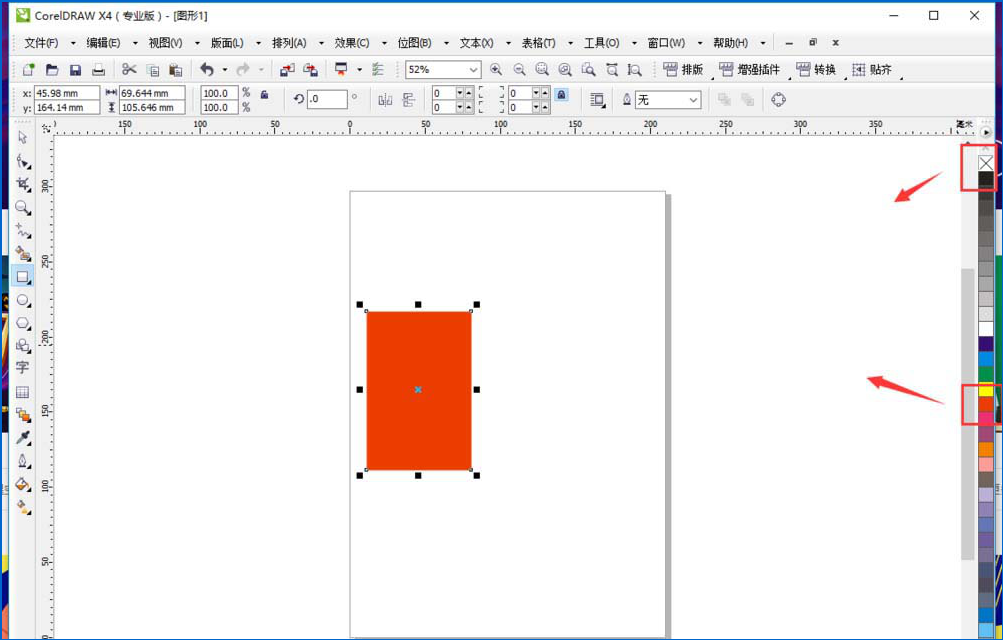Click the no-fill X swatch
The width and height of the screenshot is (1003, 640).
click(986, 163)
